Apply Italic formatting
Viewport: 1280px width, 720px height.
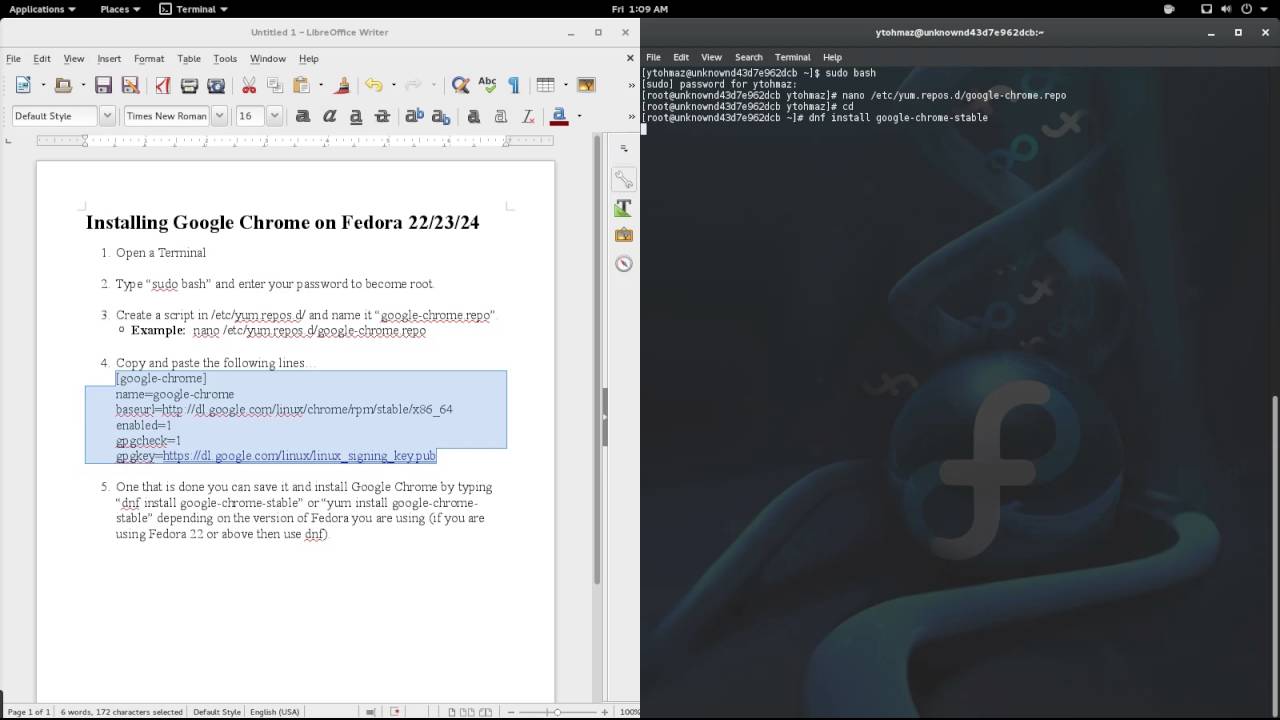click(329, 116)
